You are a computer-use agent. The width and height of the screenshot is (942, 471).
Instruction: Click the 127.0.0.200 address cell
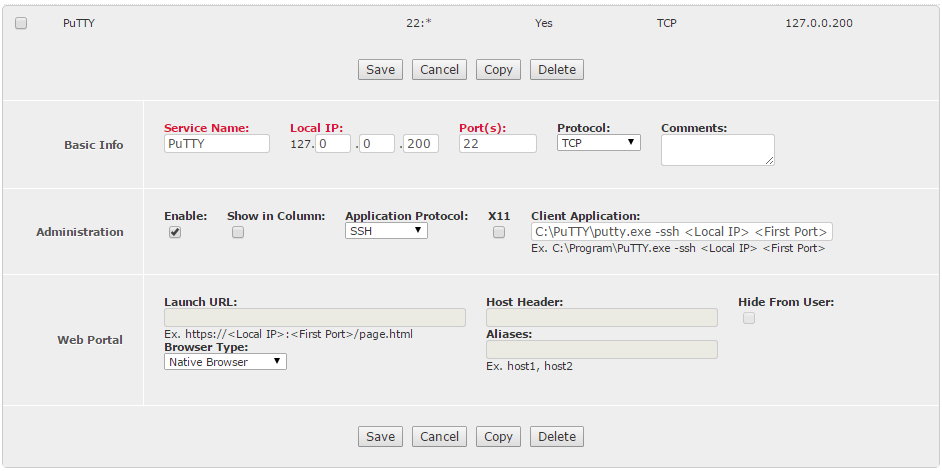coord(819,23)
